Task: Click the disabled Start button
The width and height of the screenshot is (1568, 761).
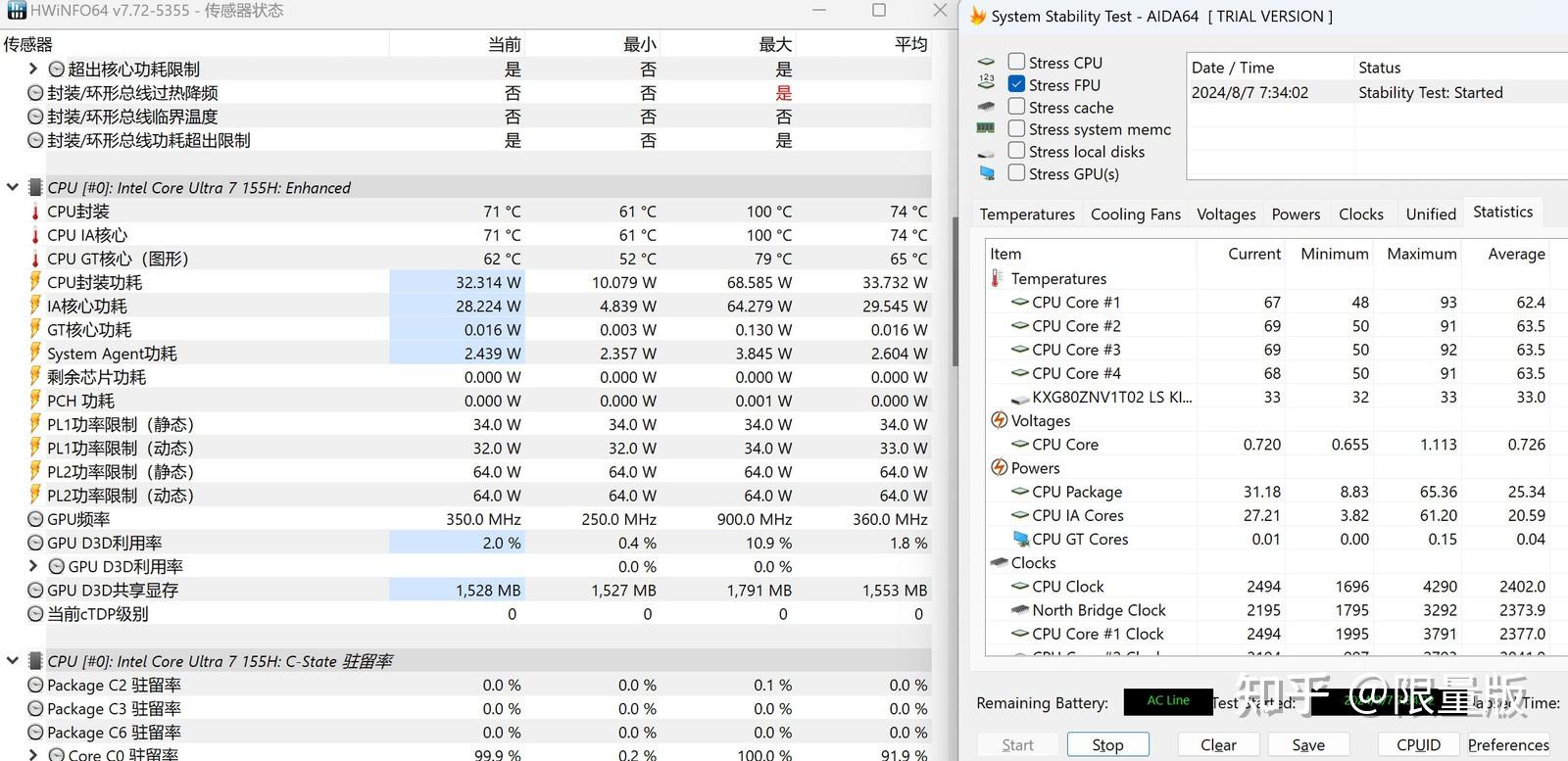Action: click(x=1017, y=745)
